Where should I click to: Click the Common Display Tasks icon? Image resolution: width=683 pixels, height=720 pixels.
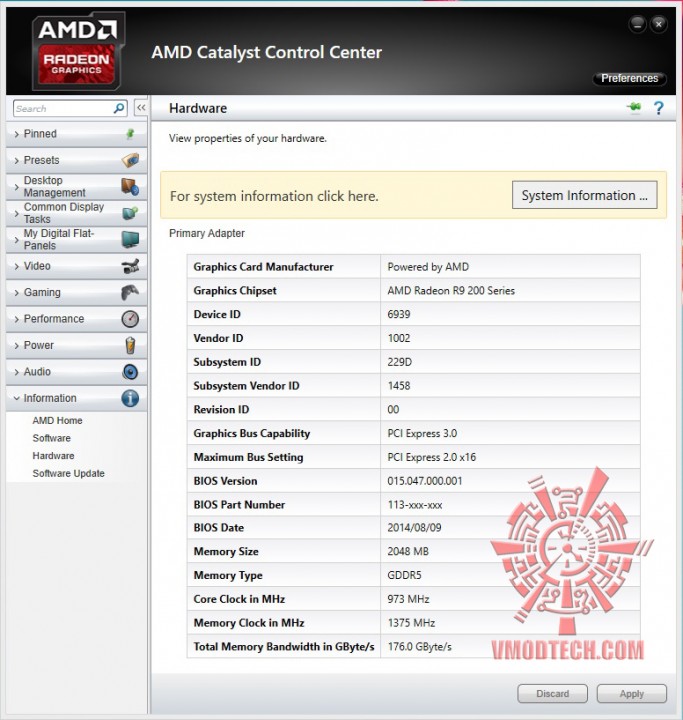point(130,213)
